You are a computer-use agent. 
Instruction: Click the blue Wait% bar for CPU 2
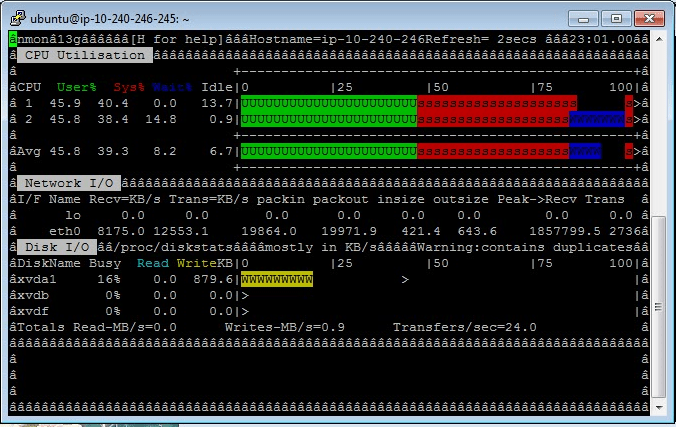coord(599,119)
